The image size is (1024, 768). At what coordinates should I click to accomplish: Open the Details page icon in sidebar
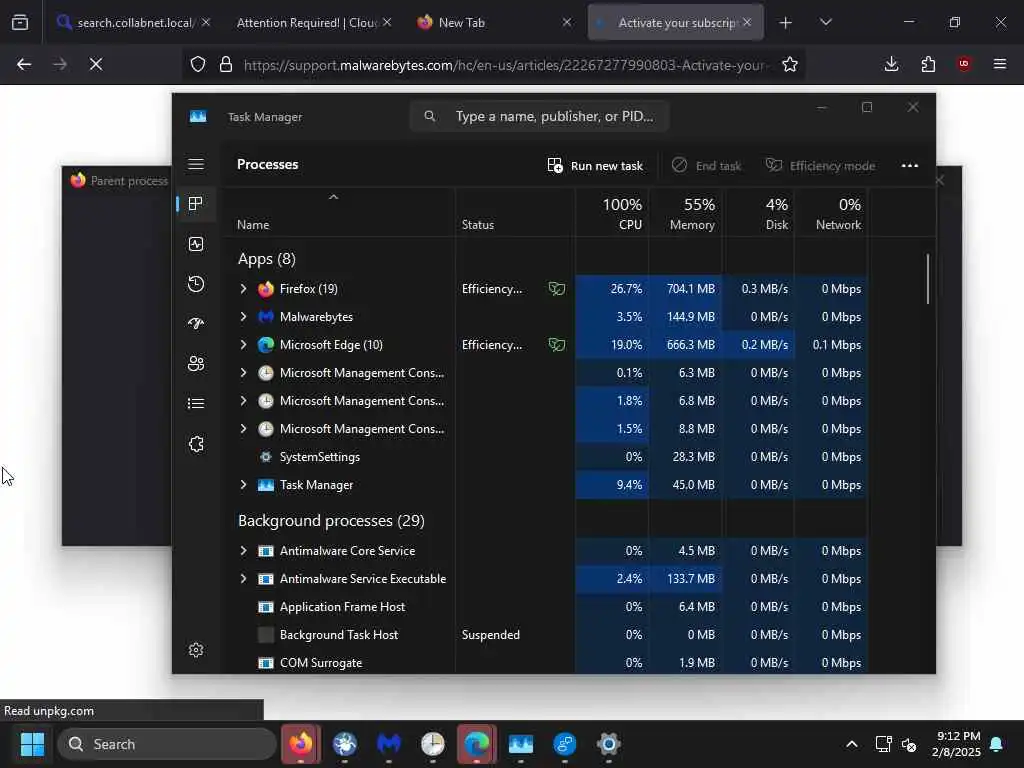pyautogui.click(x=196, y=404)
